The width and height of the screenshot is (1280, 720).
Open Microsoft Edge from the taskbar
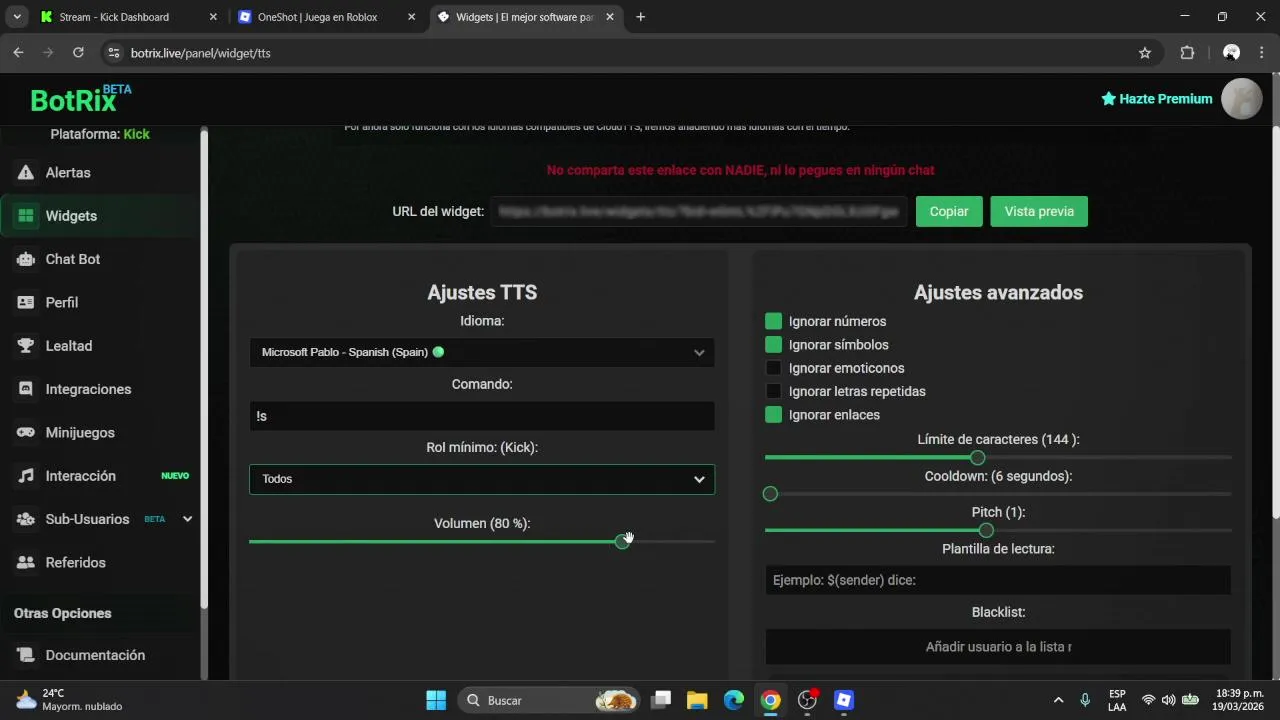(x=734, y=700)
